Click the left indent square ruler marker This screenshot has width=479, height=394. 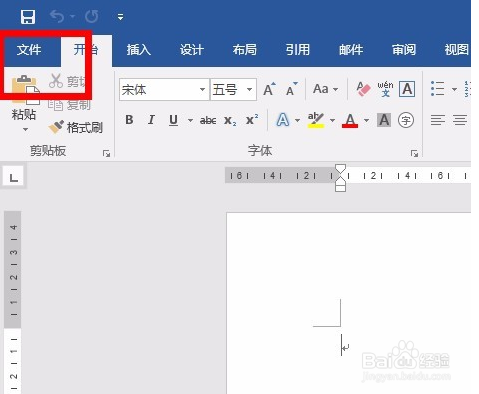pyautogui.click(x=340, y=188)
